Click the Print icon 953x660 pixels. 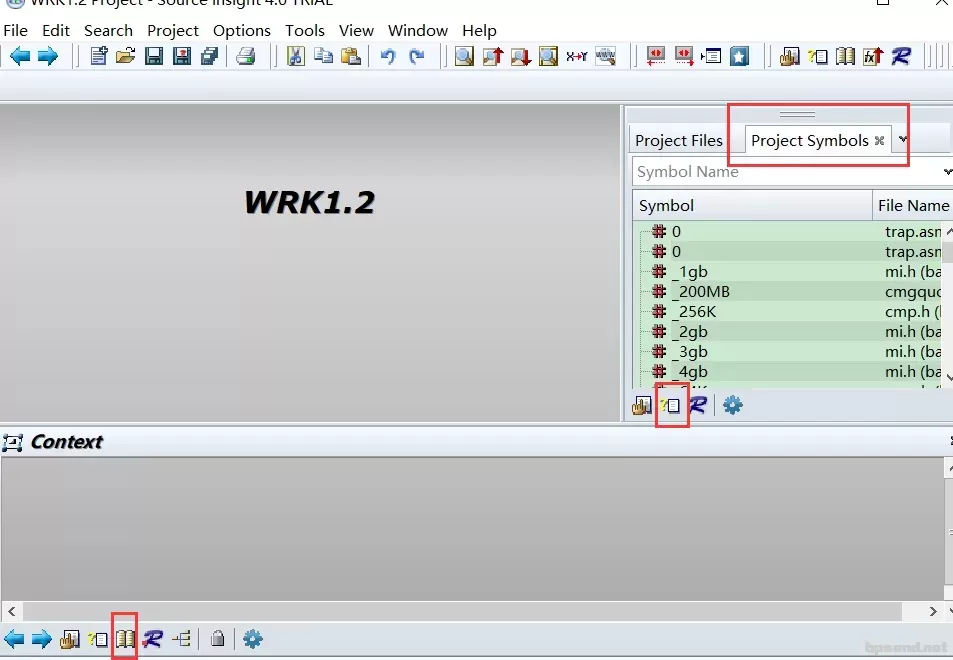[x=246, y=57]
